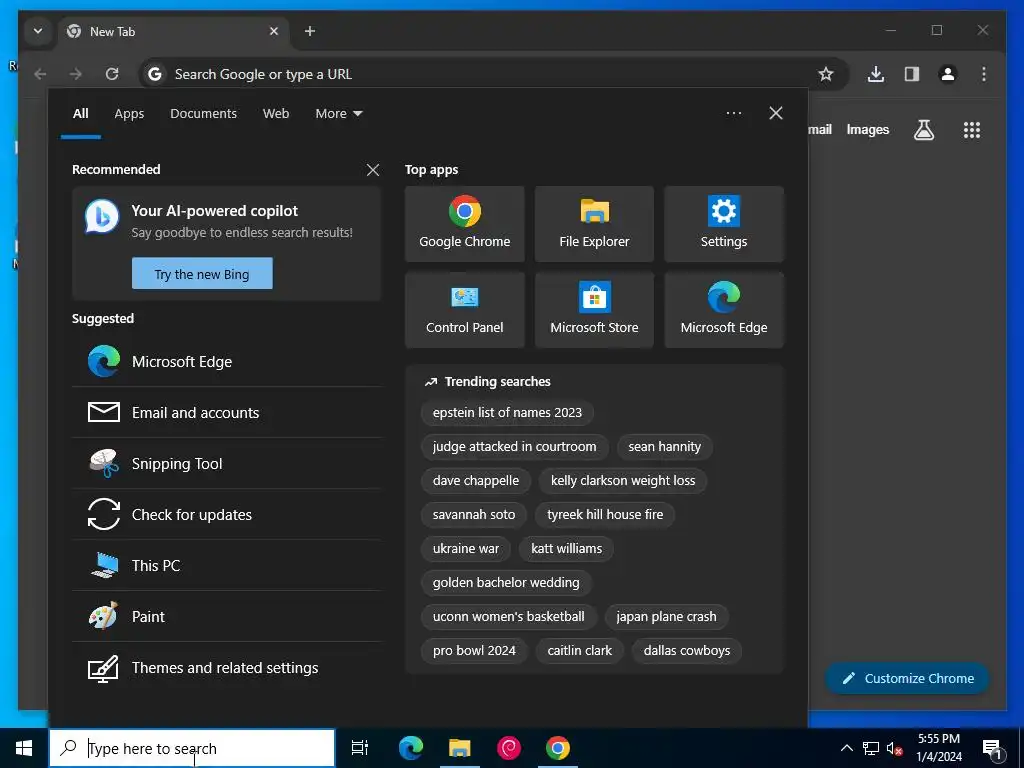Search trending epstein list of names 2023
The width and height of the screenshot is (1024, 768).
pos(507,413)
